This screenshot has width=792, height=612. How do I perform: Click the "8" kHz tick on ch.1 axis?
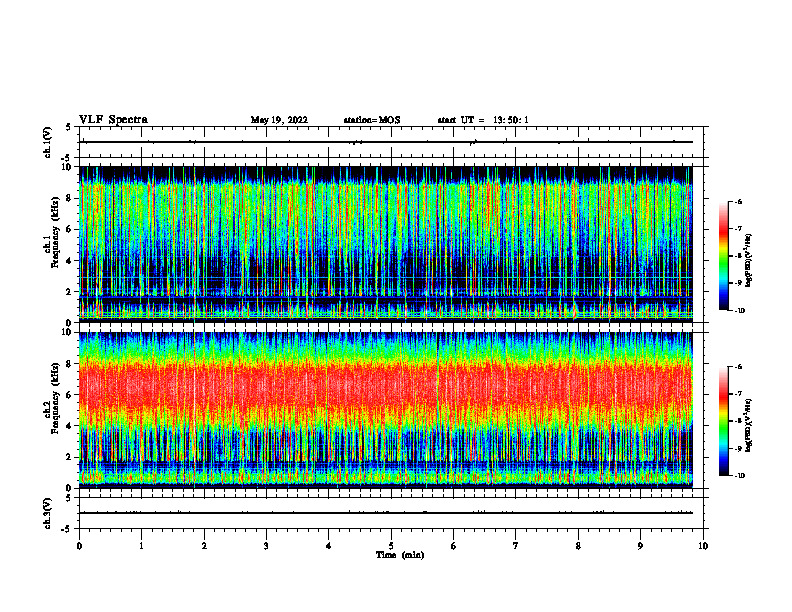click(70, 198)
